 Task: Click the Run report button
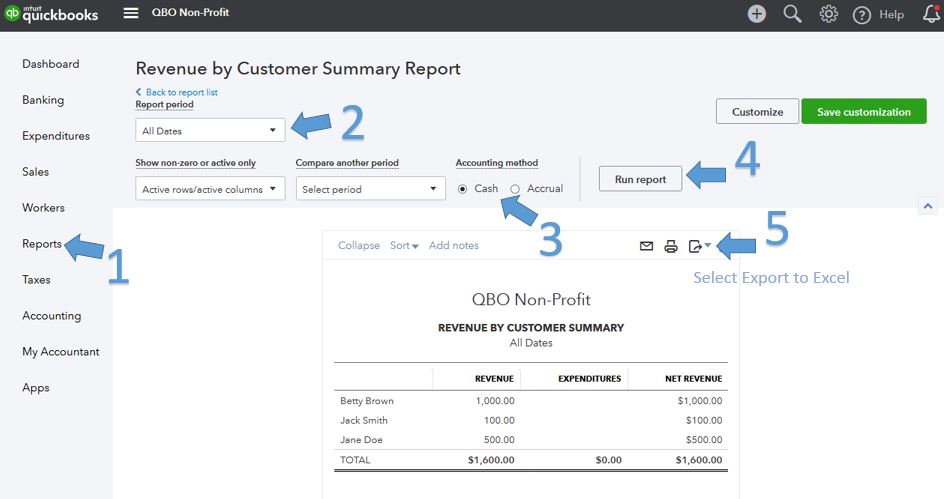pyautogui.click(x=640, y=179)
